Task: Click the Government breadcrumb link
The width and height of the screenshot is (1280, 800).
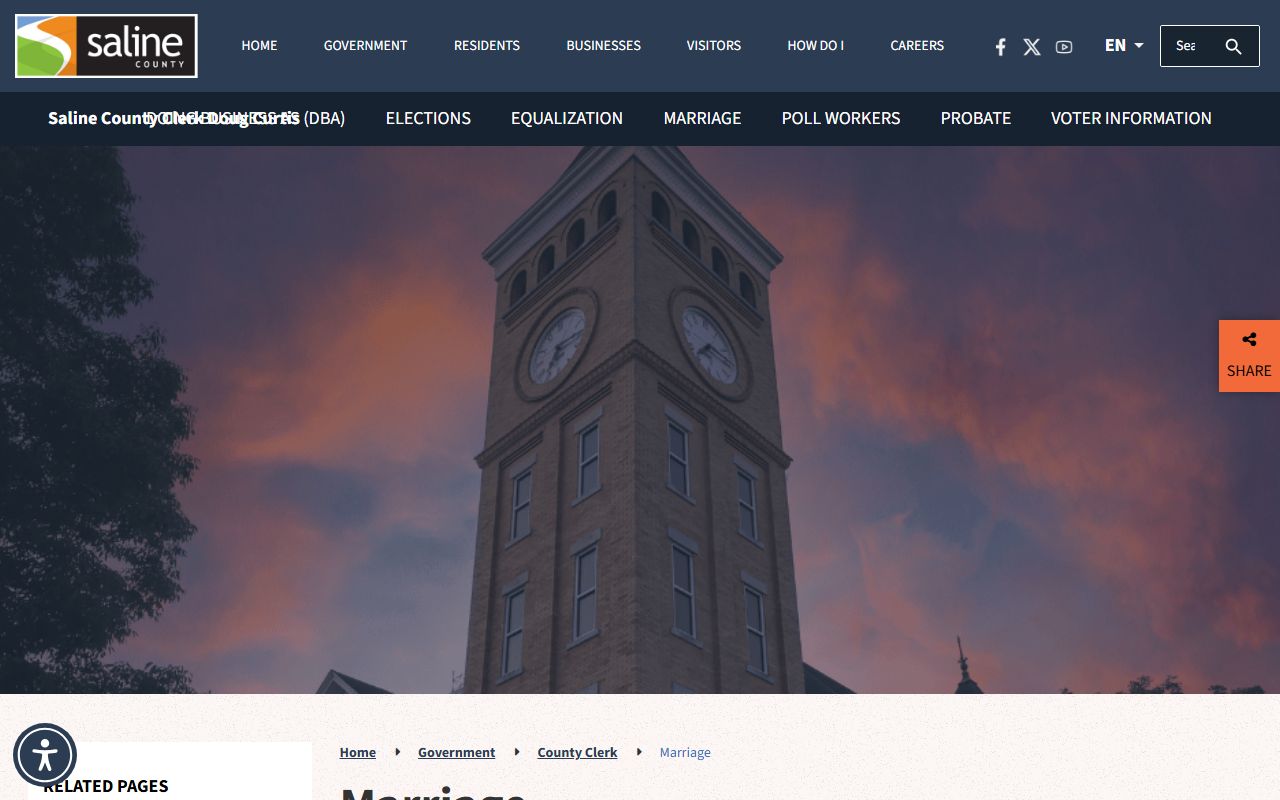Action: [456, 752]
